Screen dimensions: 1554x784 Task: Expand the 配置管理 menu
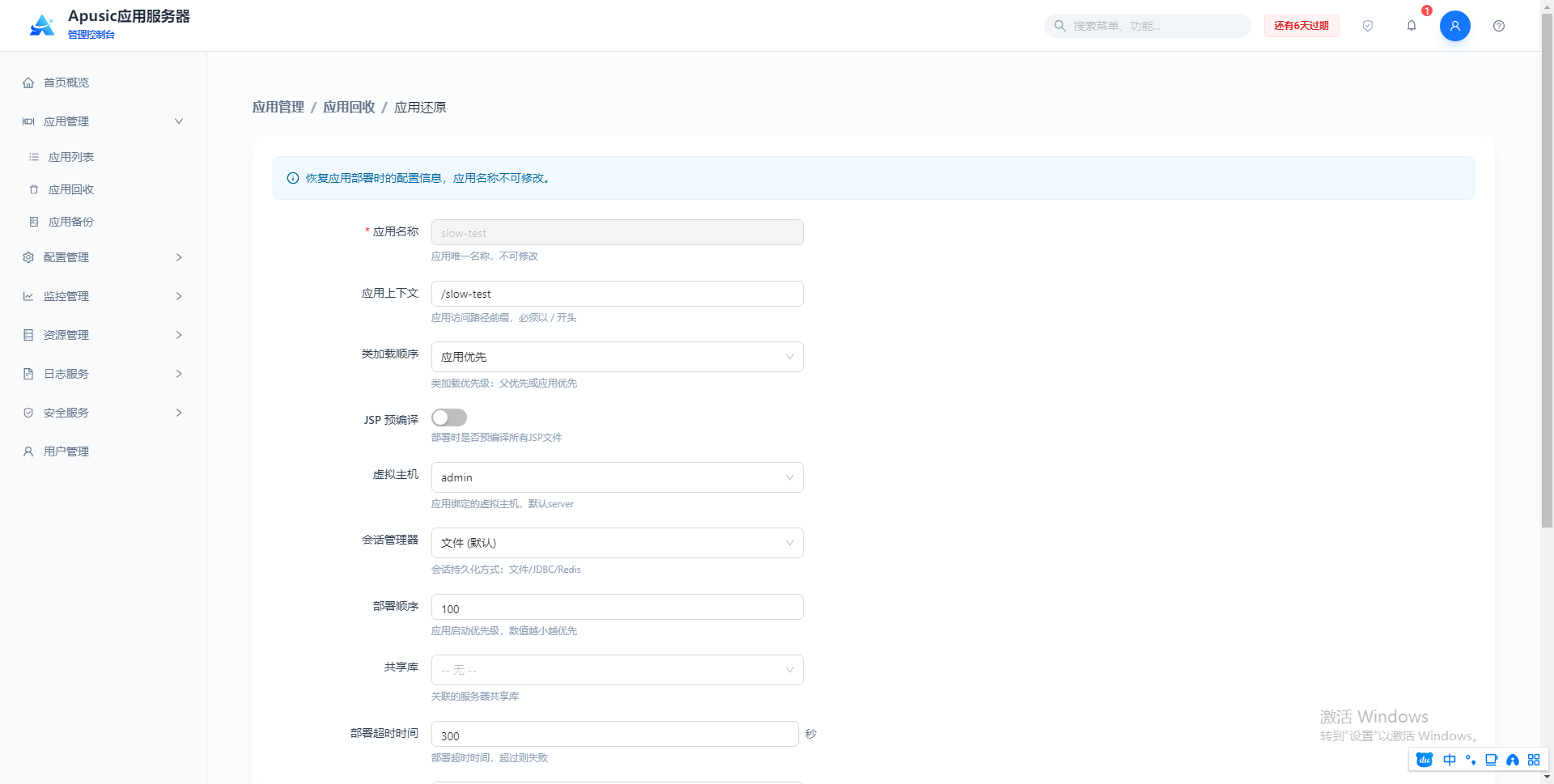[103, 257]
